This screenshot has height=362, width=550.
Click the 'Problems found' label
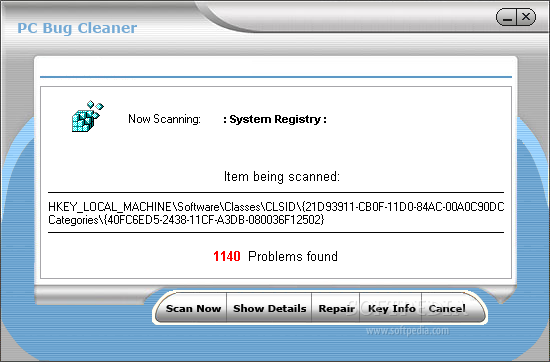pos(293,256)
